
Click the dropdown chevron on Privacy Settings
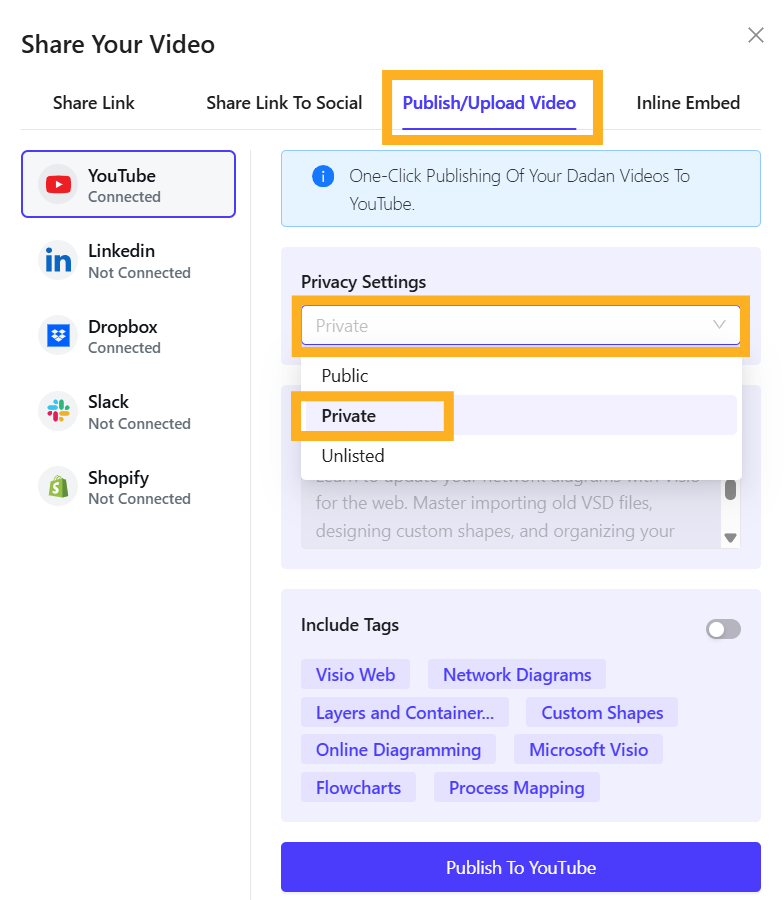(719, 326)
